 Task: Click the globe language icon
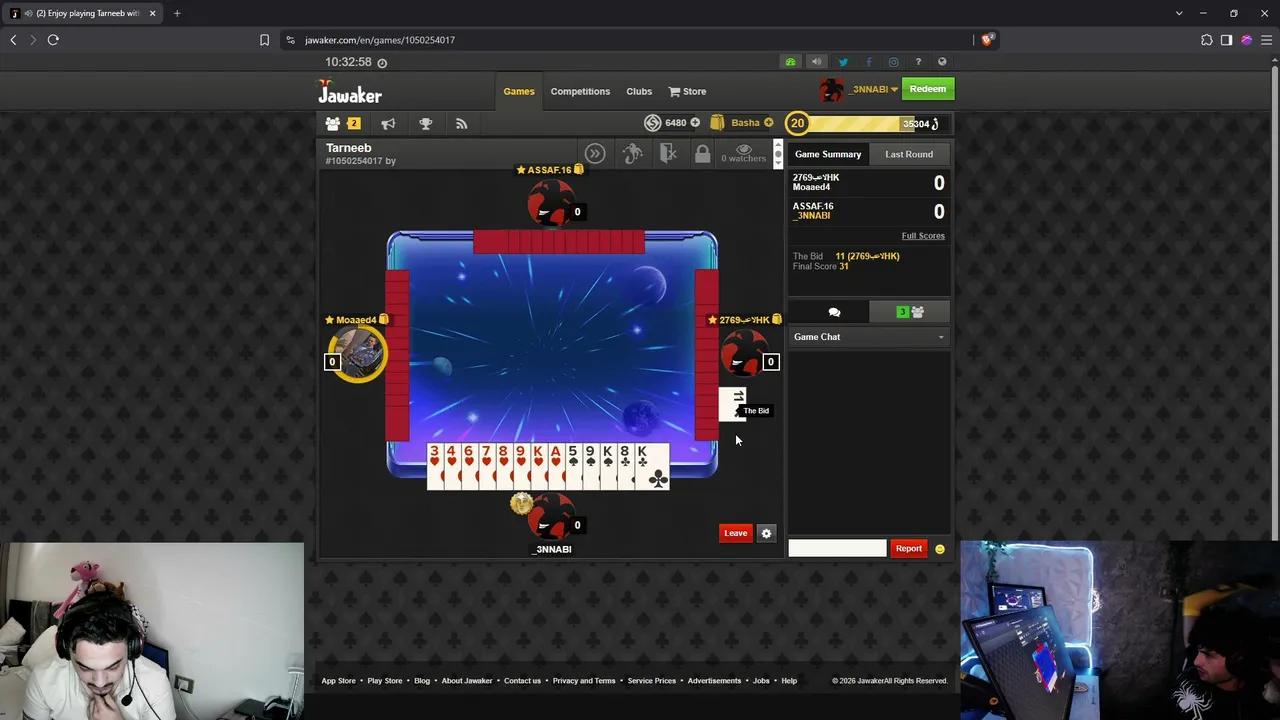pyautogui.click(x=942, y=62)
